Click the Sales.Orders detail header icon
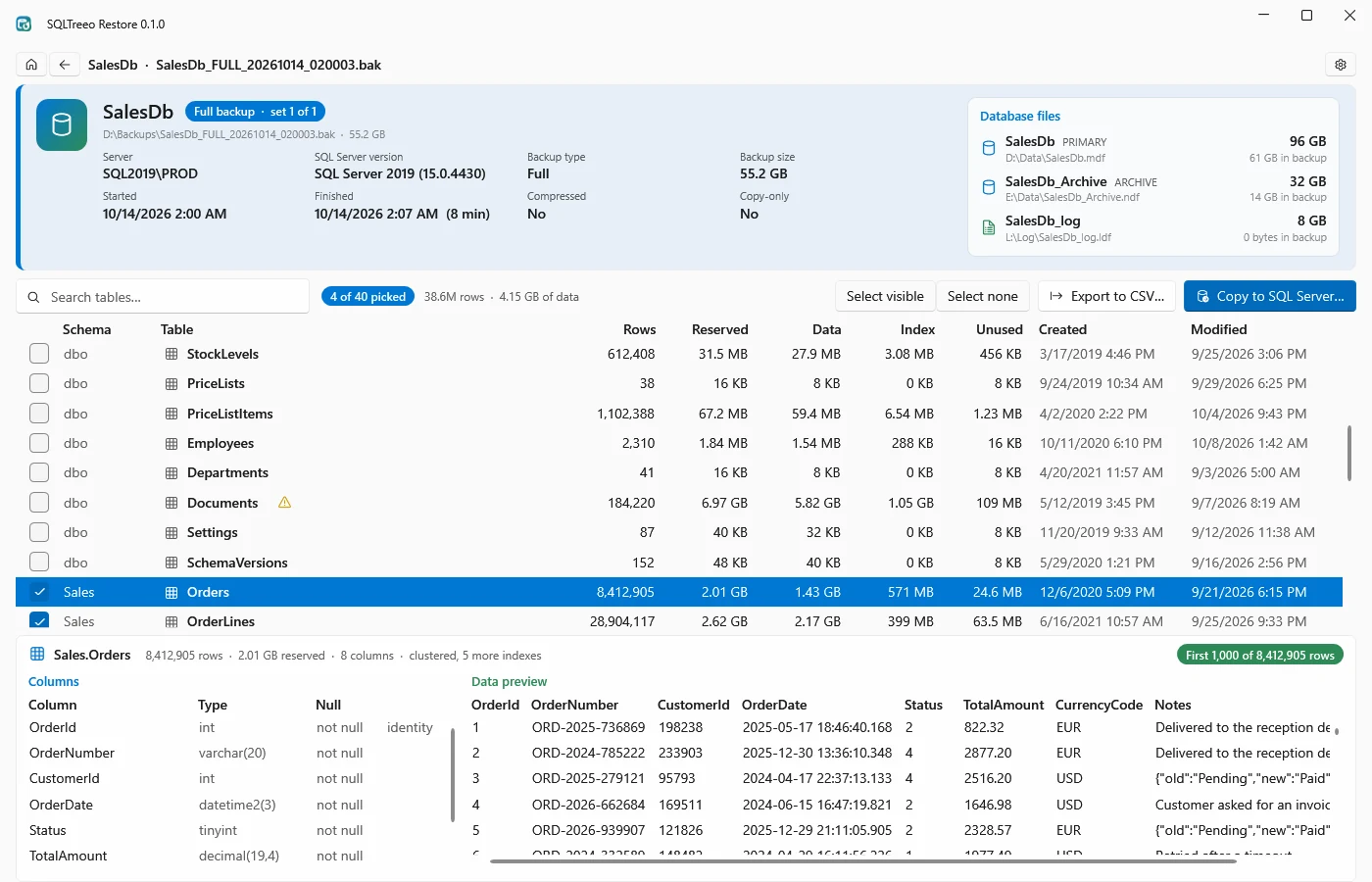 pyautogui.click(x=37, y=655)
